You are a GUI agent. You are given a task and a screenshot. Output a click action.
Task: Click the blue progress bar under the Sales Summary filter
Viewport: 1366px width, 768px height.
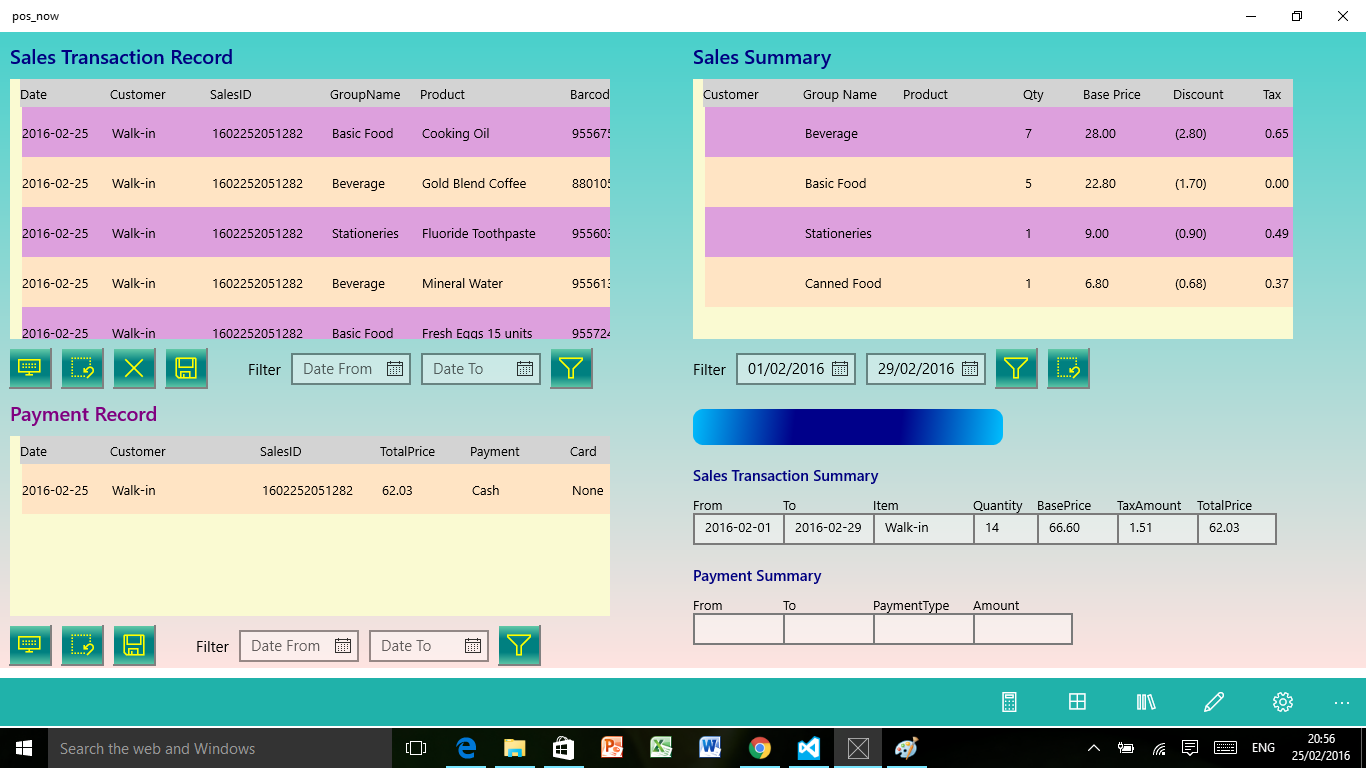848,426
